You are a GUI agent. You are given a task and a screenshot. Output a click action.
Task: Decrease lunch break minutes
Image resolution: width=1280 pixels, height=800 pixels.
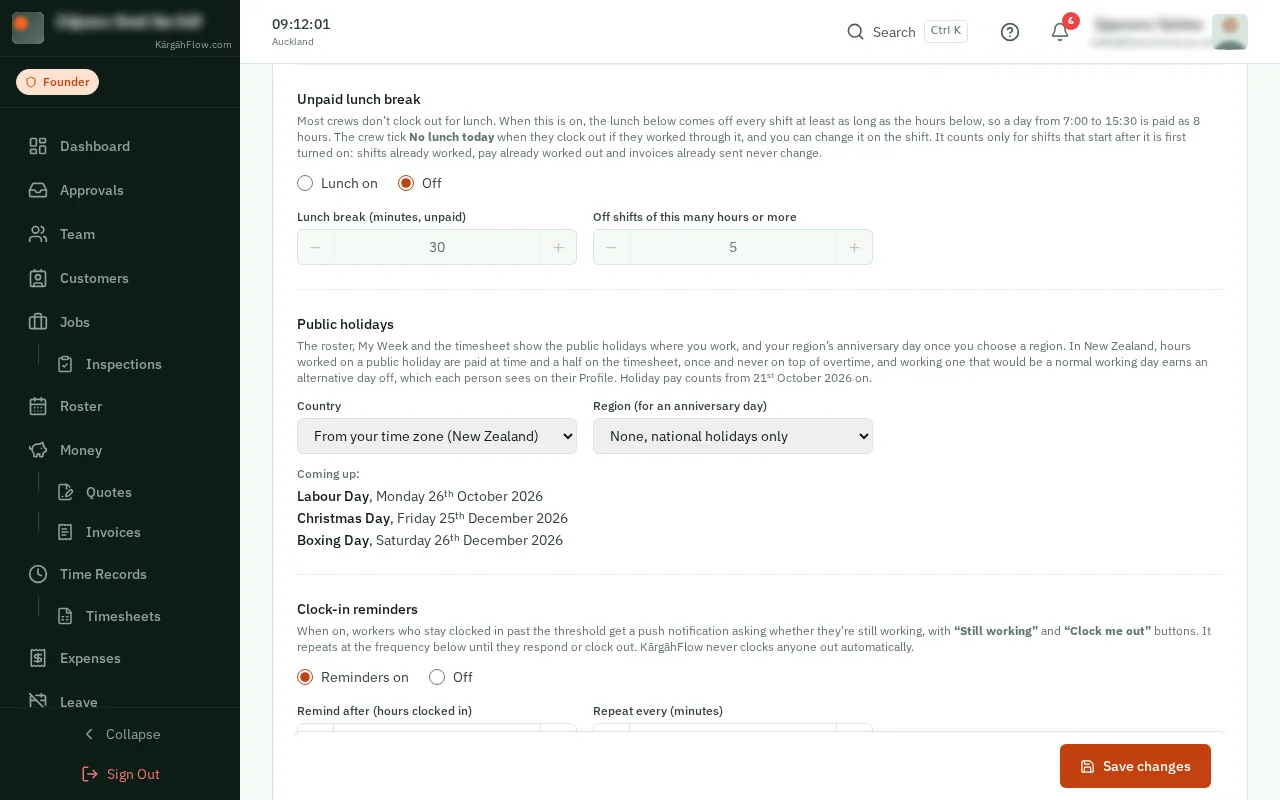coord(316,247)
